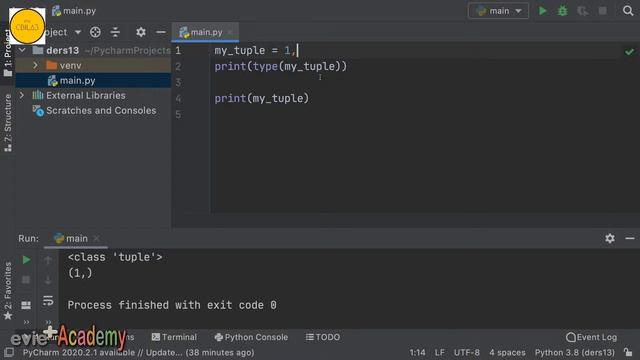
Task: Open the Structure tool window tab
Action: pos(8,122)
